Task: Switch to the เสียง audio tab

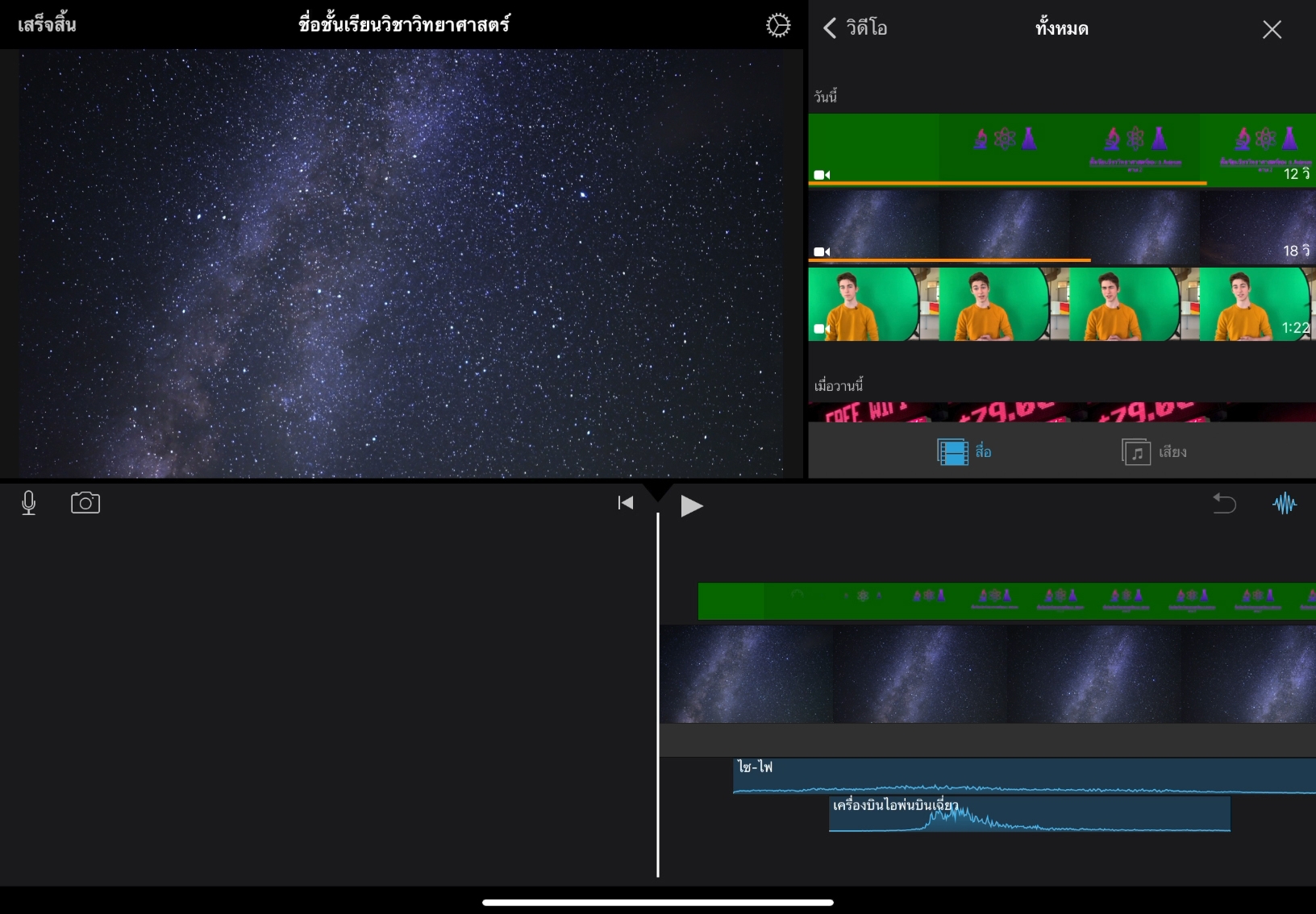Action: click(1154, 452)
